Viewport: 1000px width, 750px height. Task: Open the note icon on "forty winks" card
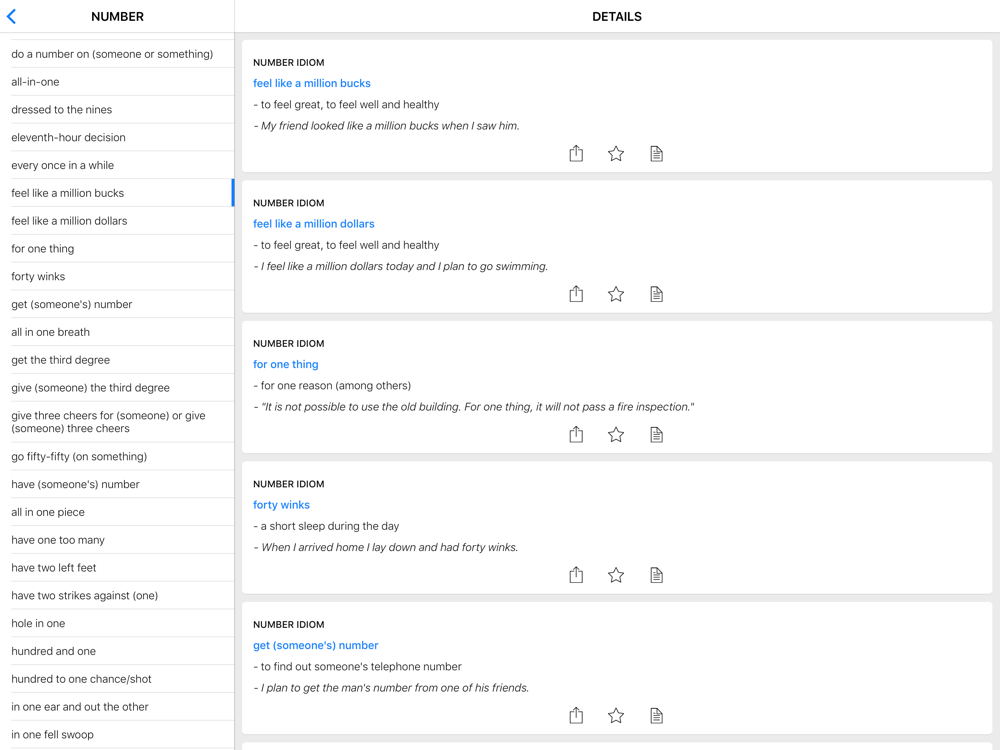click(x=656, y=575)
